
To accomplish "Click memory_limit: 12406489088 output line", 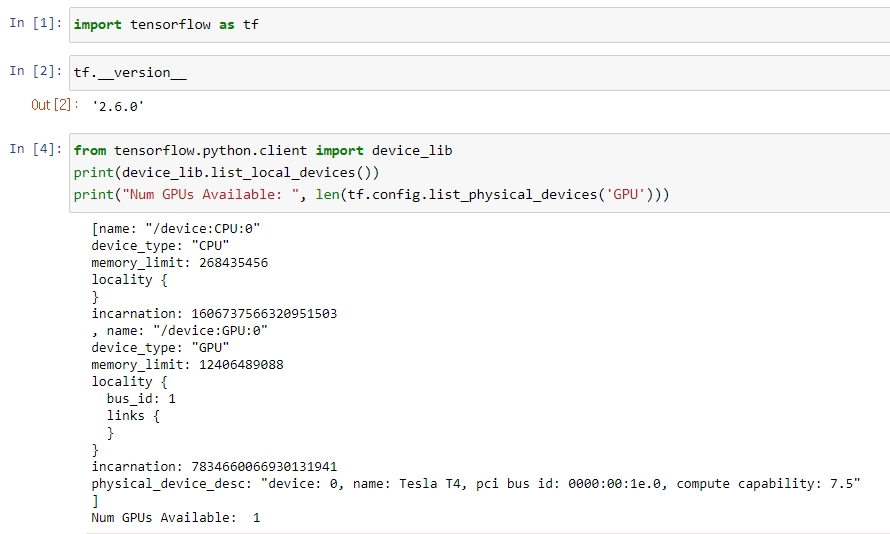I will [187, 365].
